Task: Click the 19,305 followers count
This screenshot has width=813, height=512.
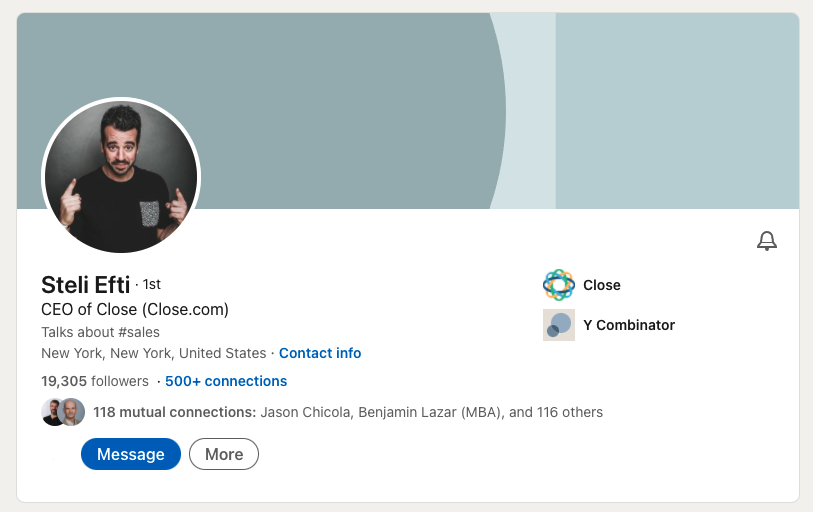Action: tap(95, 381)
